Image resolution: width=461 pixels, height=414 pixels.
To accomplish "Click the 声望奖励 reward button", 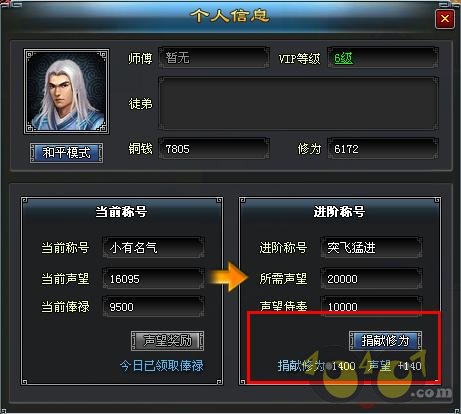I will coord(167,341).
